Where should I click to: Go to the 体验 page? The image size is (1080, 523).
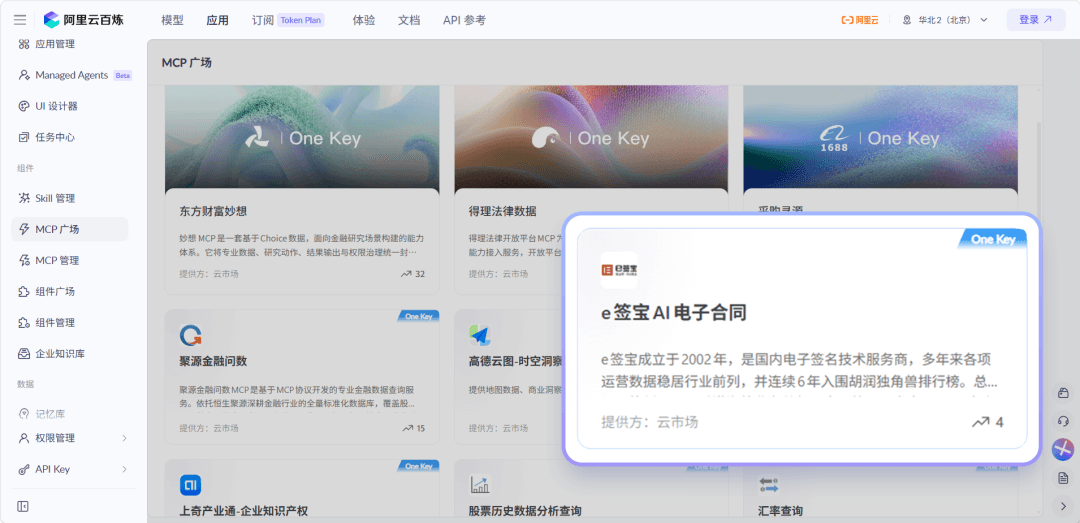(364, 20)
